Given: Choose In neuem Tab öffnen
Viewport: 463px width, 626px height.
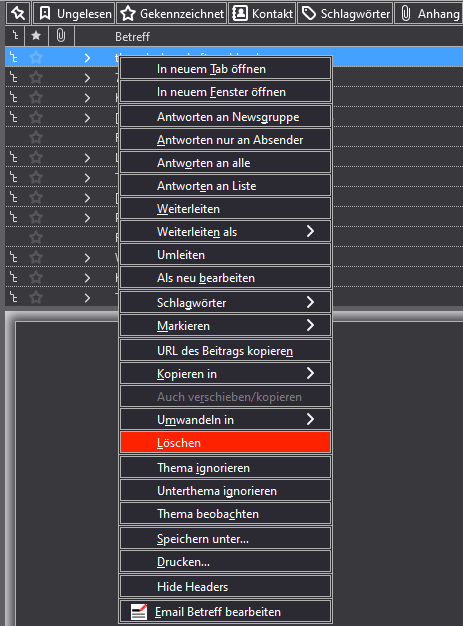Looking at the screenshot, I should point(226,69).
